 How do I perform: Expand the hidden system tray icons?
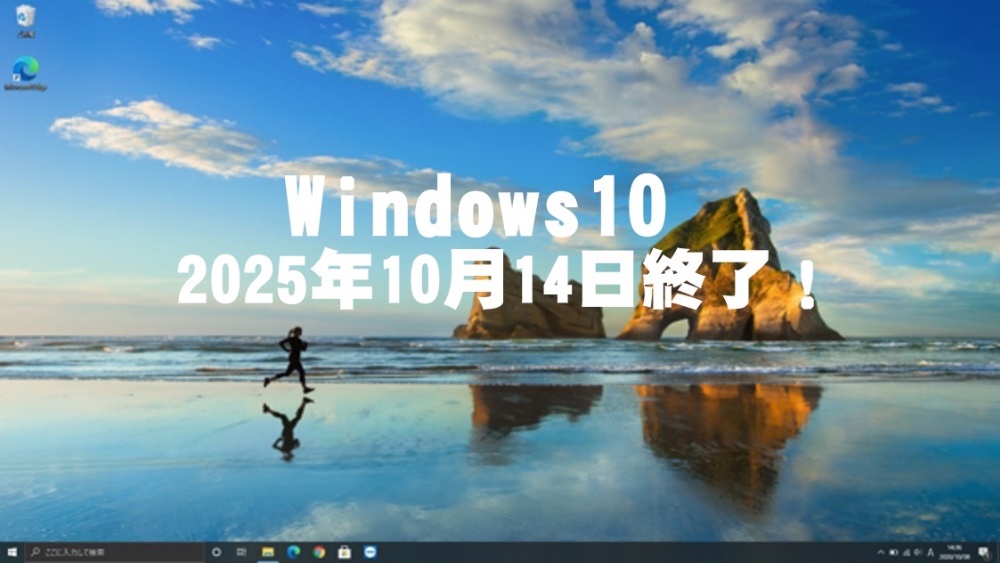[x=881, y=552]
